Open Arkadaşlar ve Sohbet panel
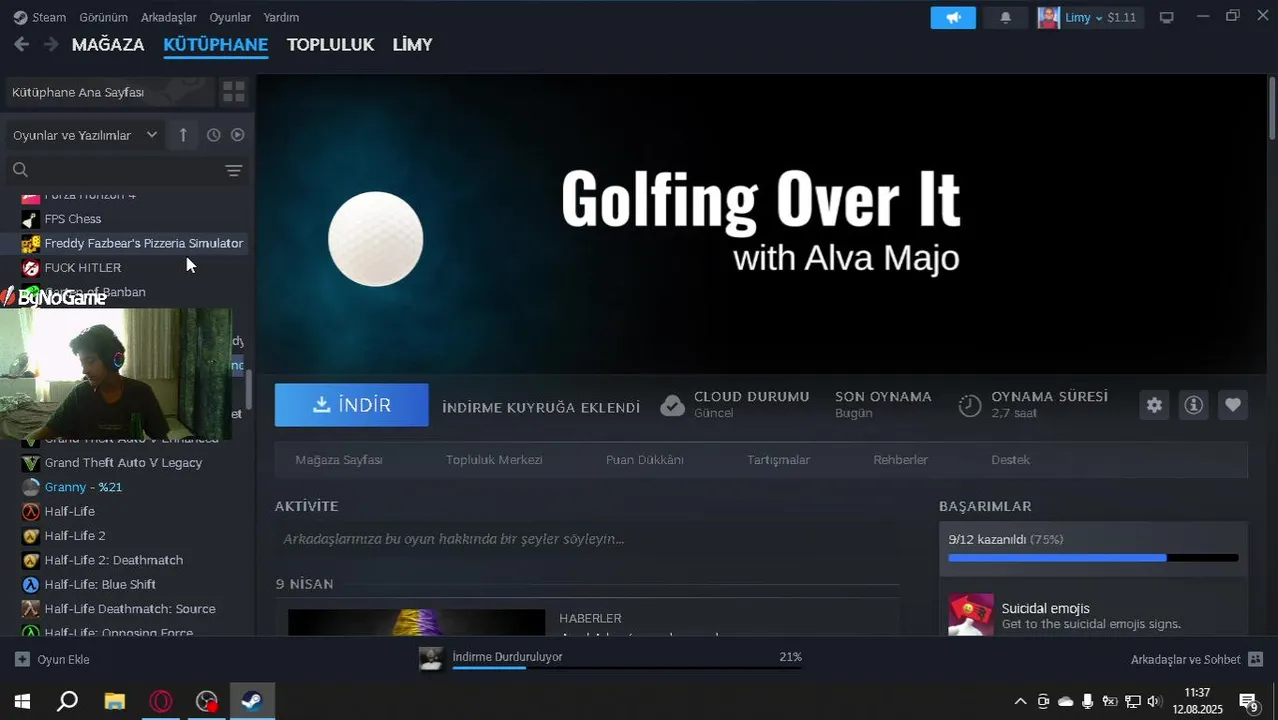The image size is (1278, 720). tap(1197, 660)
